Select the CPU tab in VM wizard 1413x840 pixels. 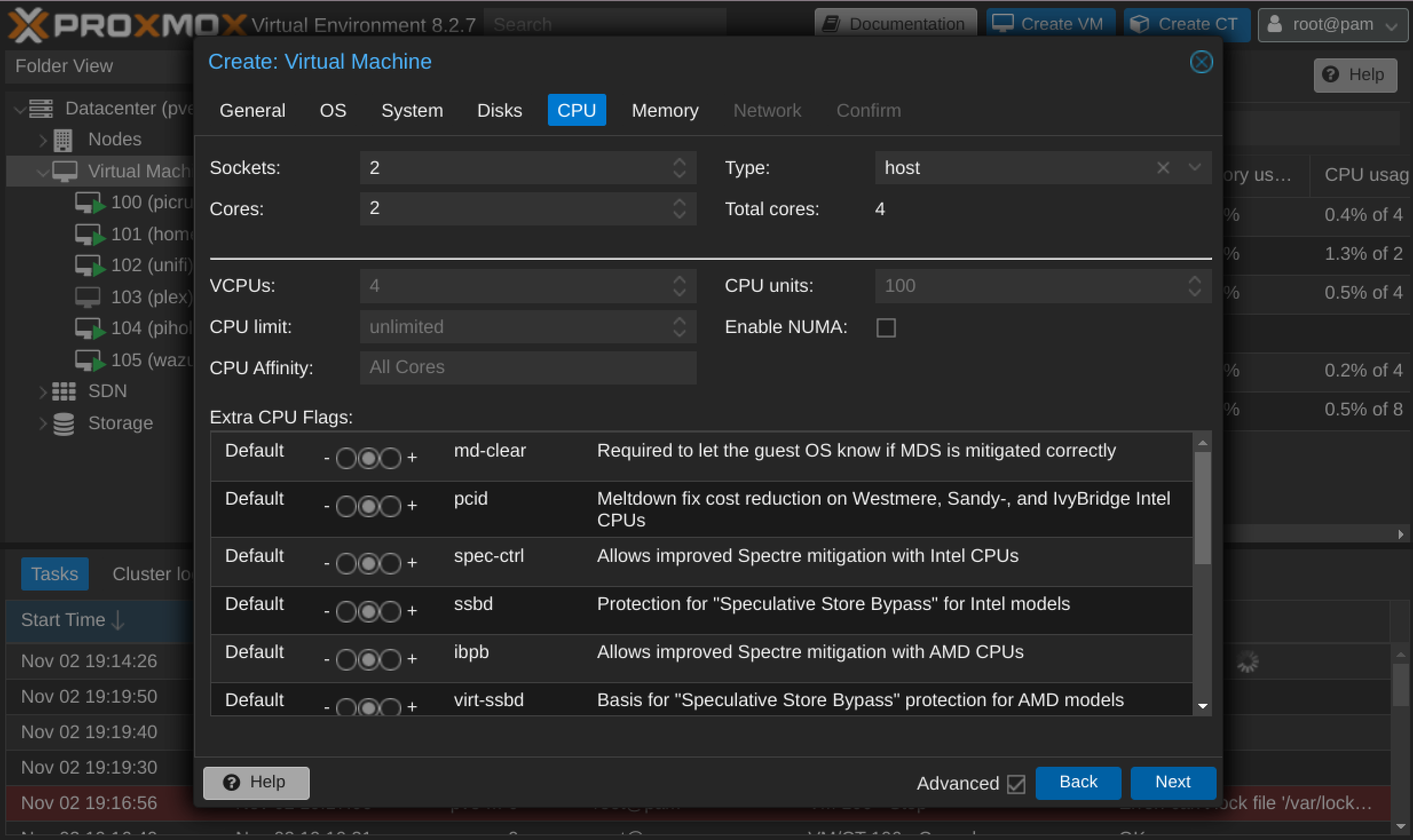click(x=576, y=110)
